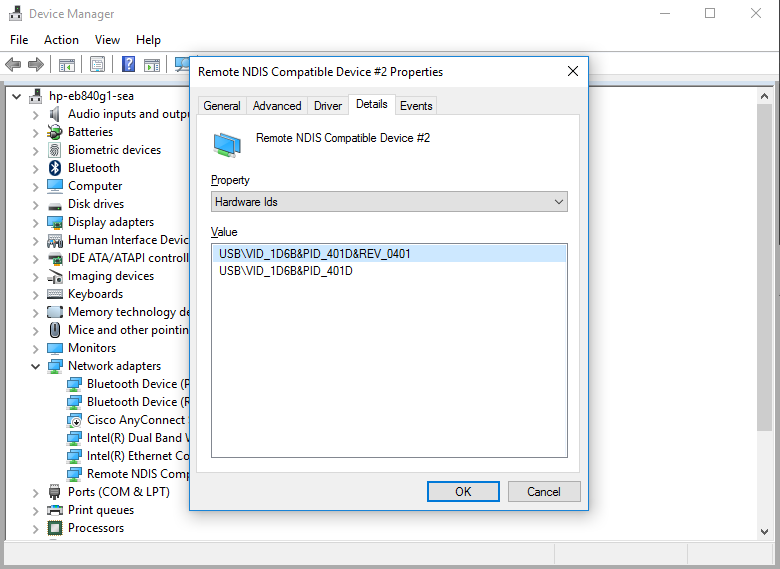Expand the Batteries node arrow
The height and width of the screenshot is (569, 780).
pyautogui.click(x=35, y=133)
